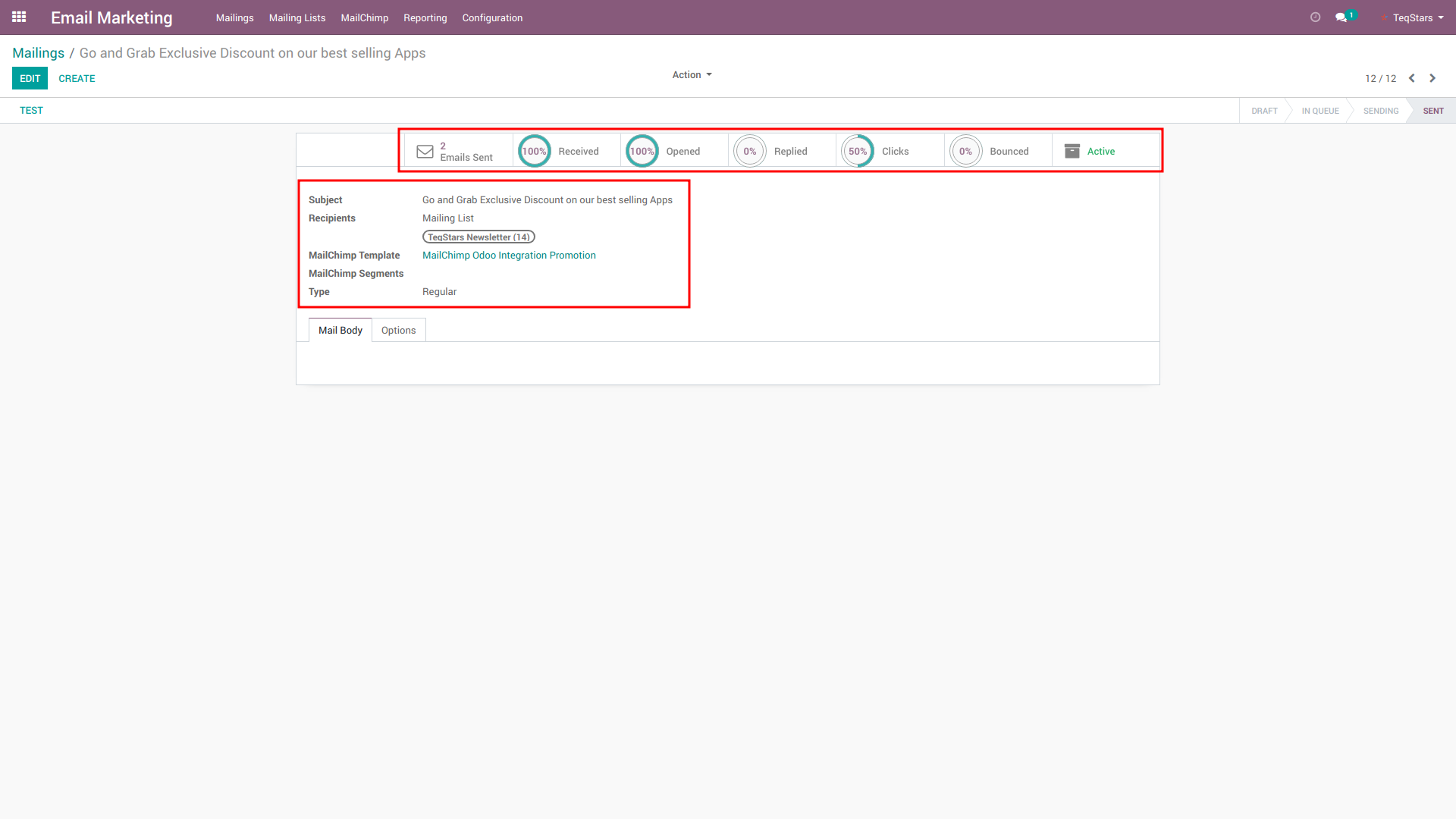Click the 100% Received pie chart

pyautogui.click(x=534, y=152)
